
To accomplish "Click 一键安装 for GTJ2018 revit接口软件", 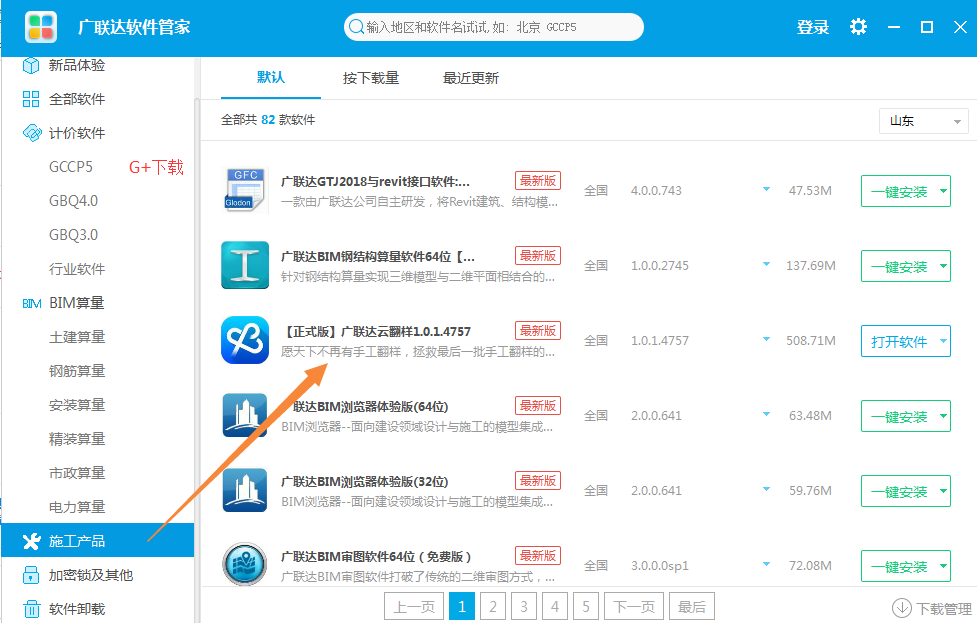I will pos(899,191).
